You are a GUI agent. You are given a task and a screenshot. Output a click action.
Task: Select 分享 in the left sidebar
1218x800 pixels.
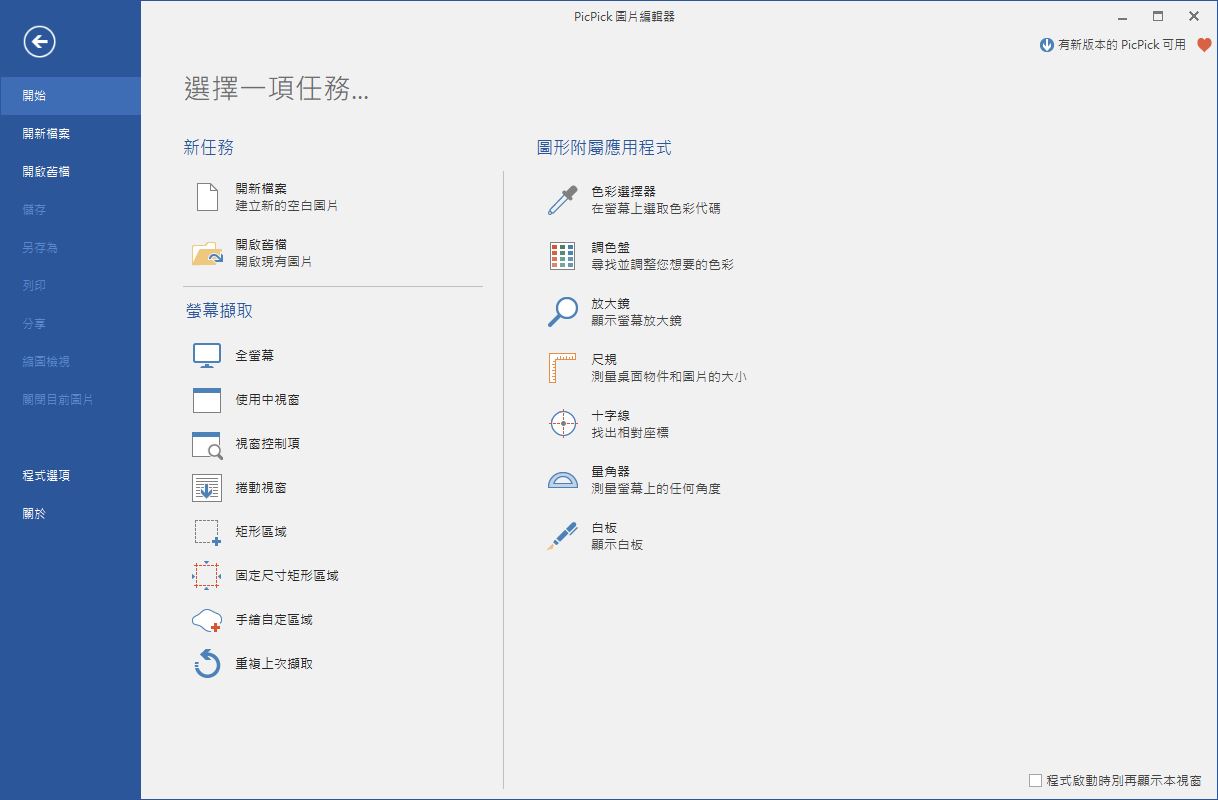[70, 324]
